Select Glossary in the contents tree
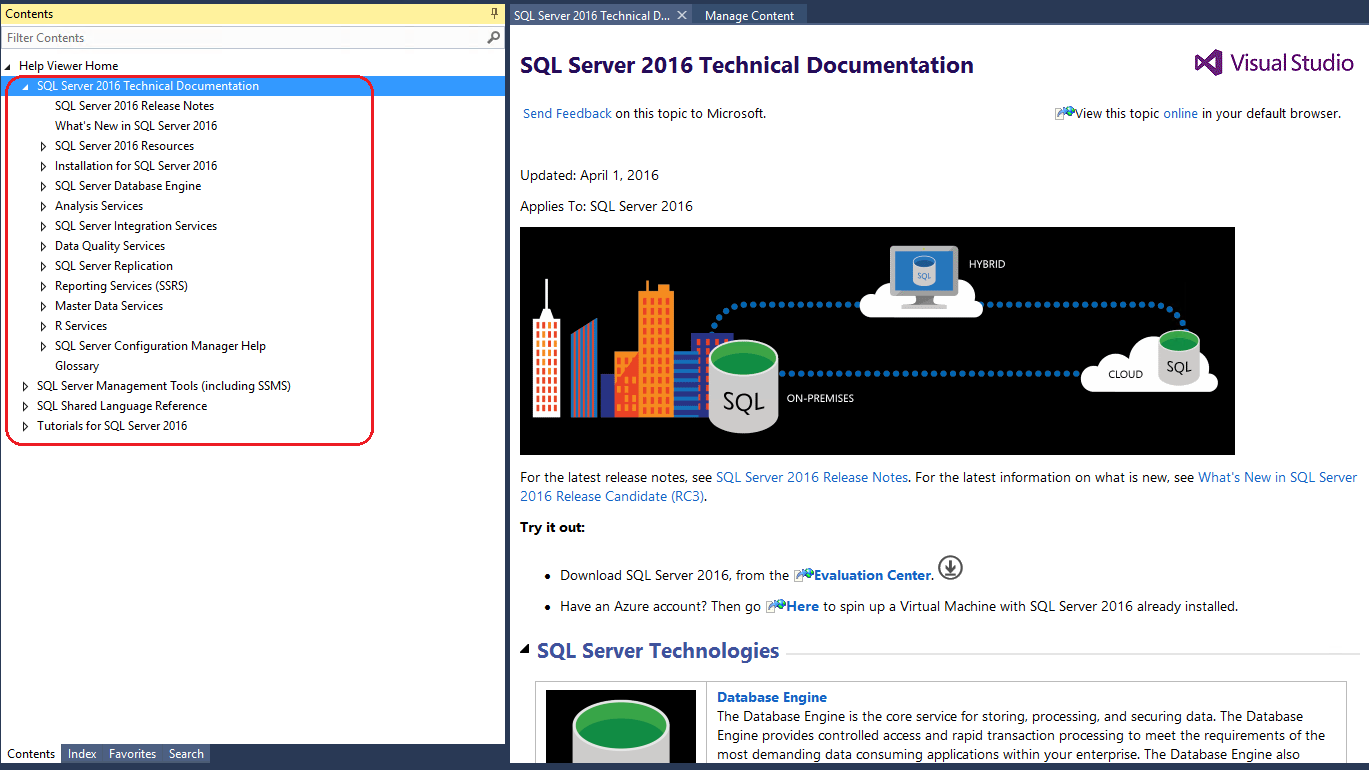The width and height of the screenshot is (1369, 770). pyautogui.click(x=77, y=366)
